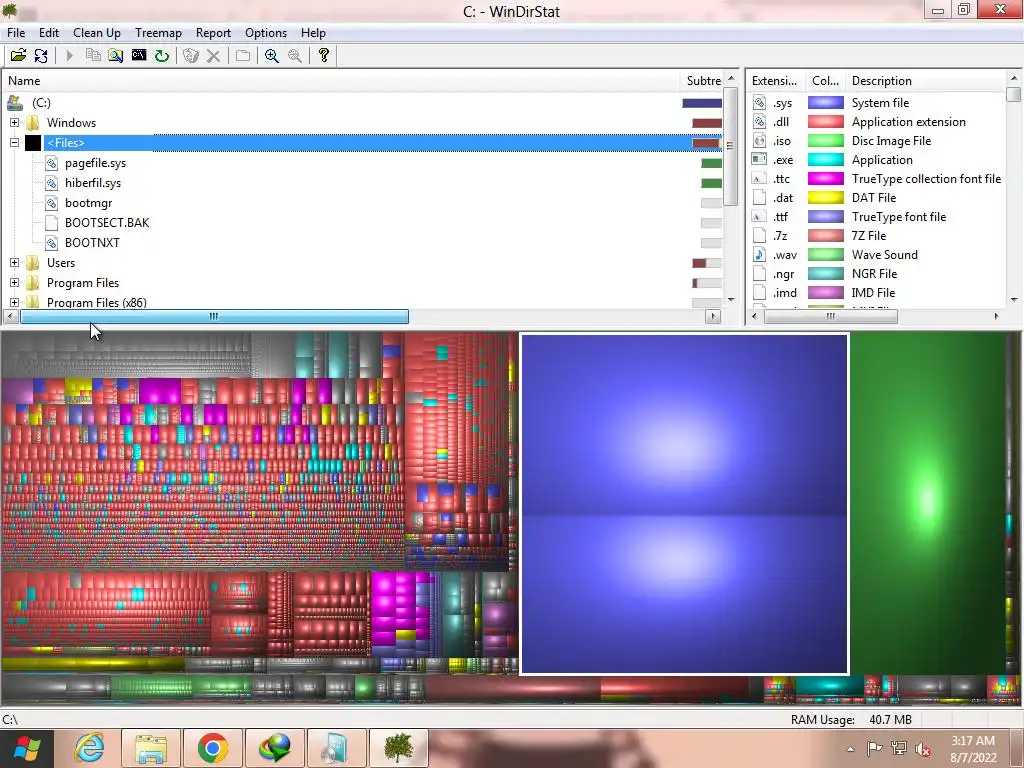Select the Users folder row
The height and width of the screenshot is (768, 1024).
coord(363,263)
